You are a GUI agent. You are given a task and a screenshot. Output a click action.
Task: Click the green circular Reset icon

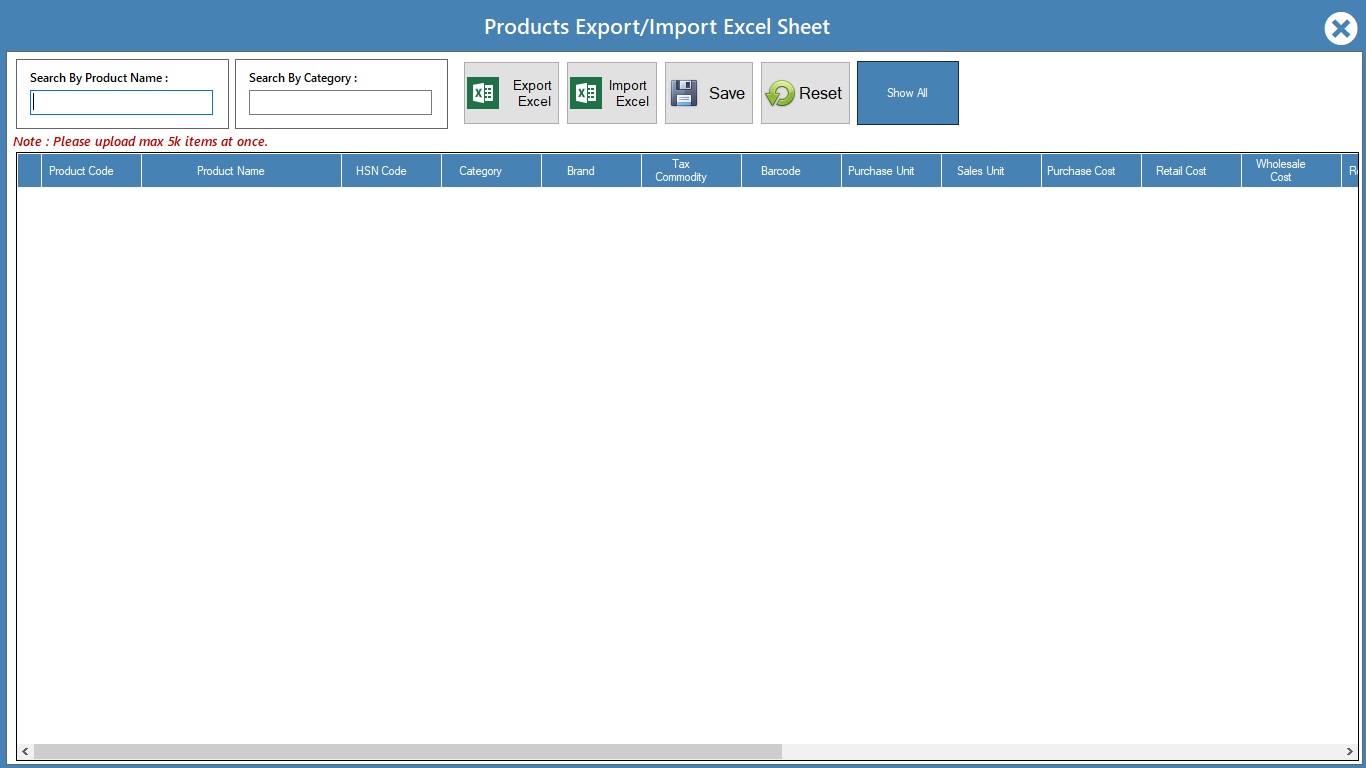[x=780, y=94]
